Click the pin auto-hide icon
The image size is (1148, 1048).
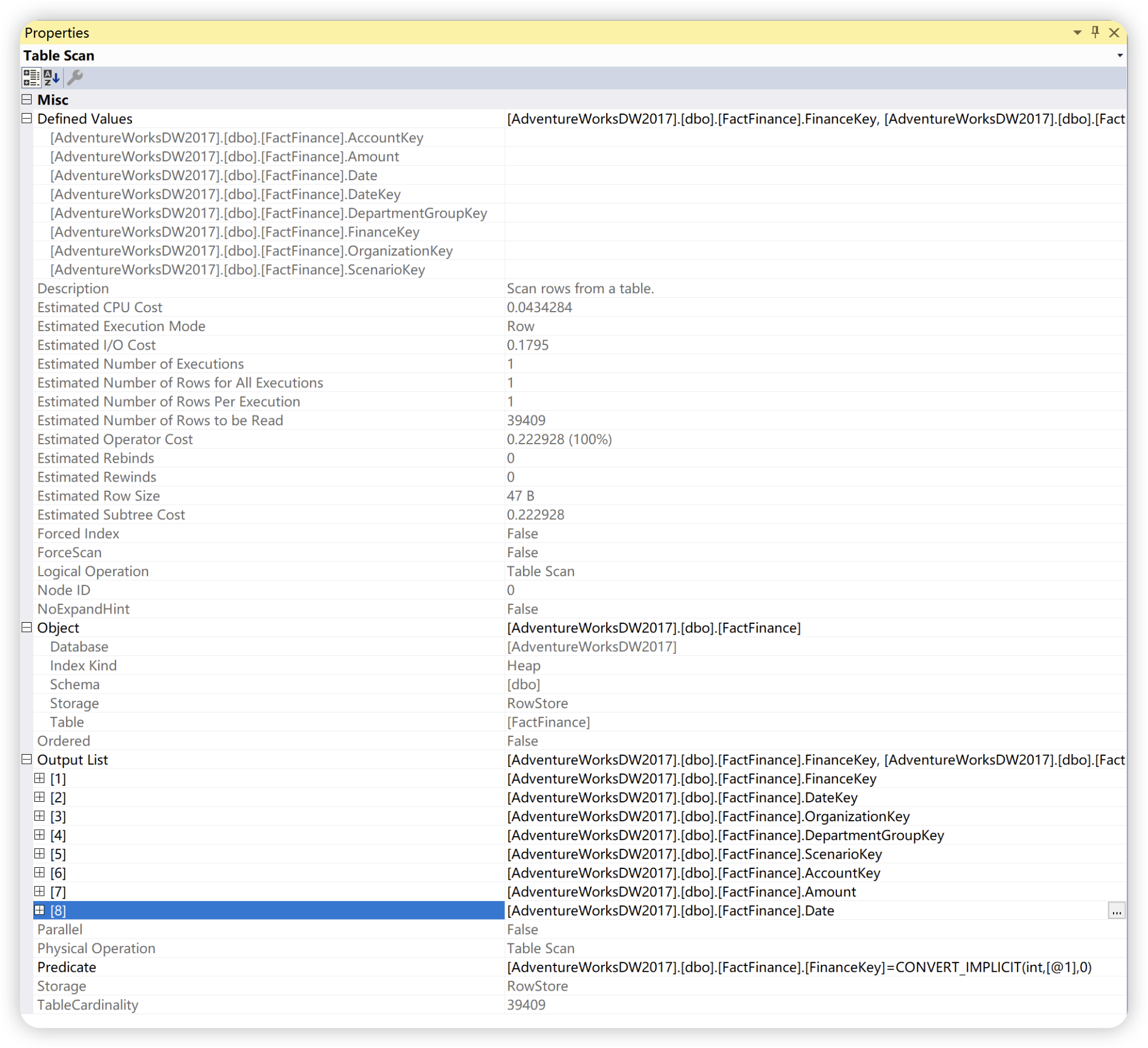coord(1095,32)
